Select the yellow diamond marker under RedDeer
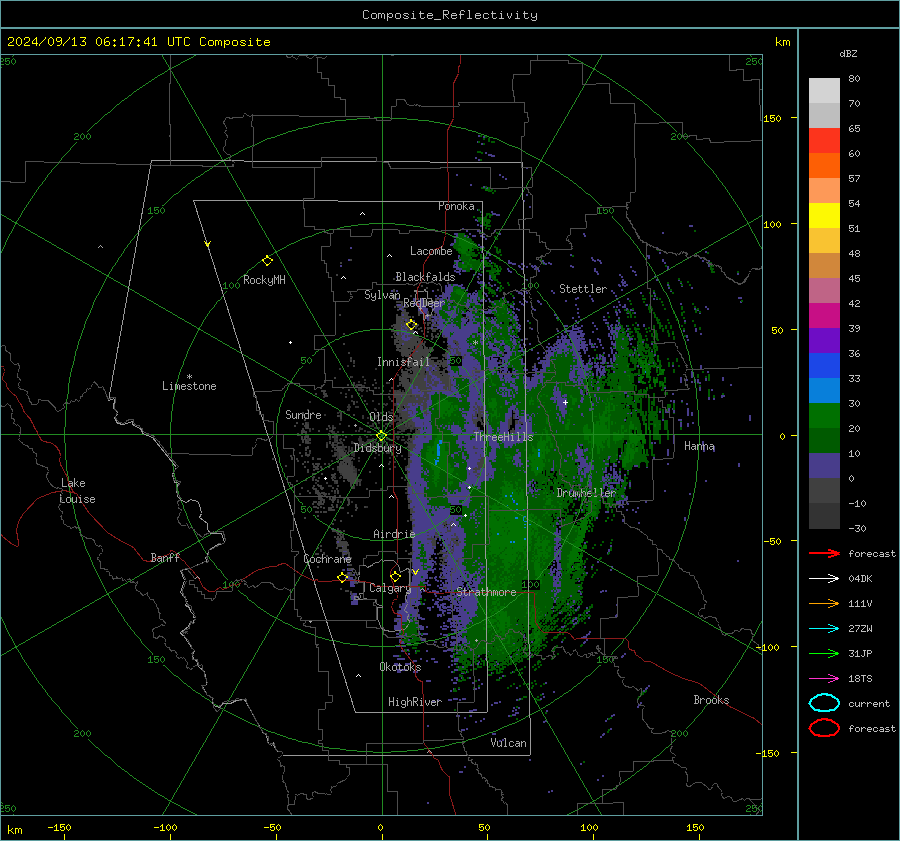Viewport: 900px width, 841px height. [x=411, y=325]
